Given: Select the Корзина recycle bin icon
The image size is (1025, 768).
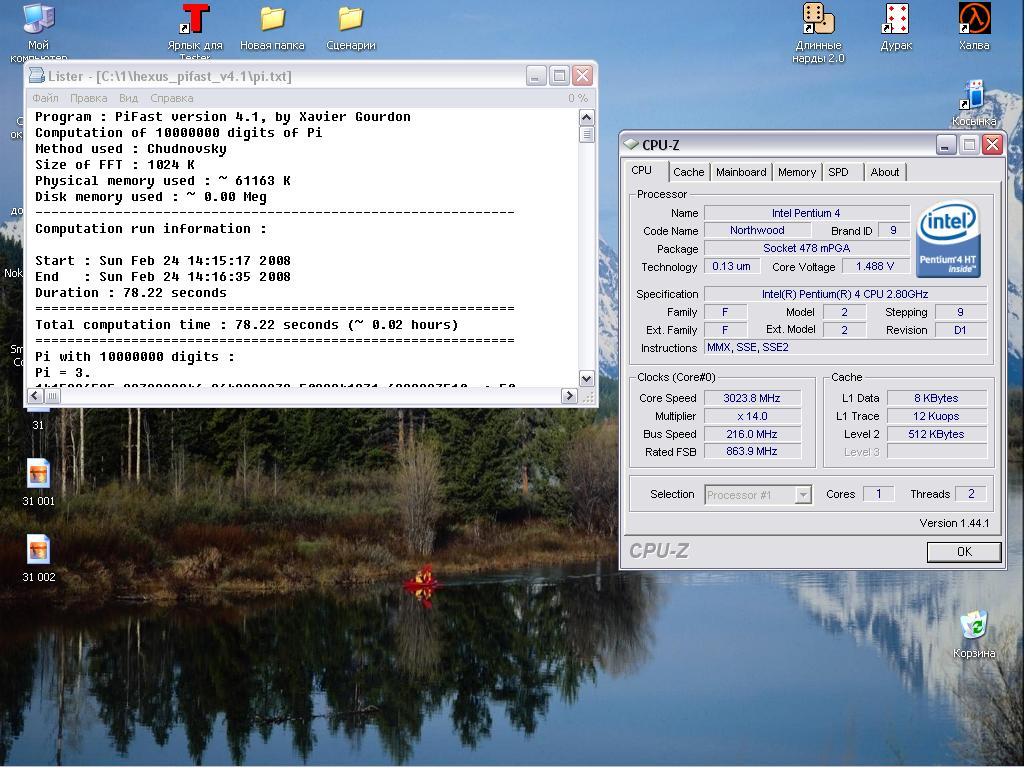Looking at the screenshot, I should 974,634.
